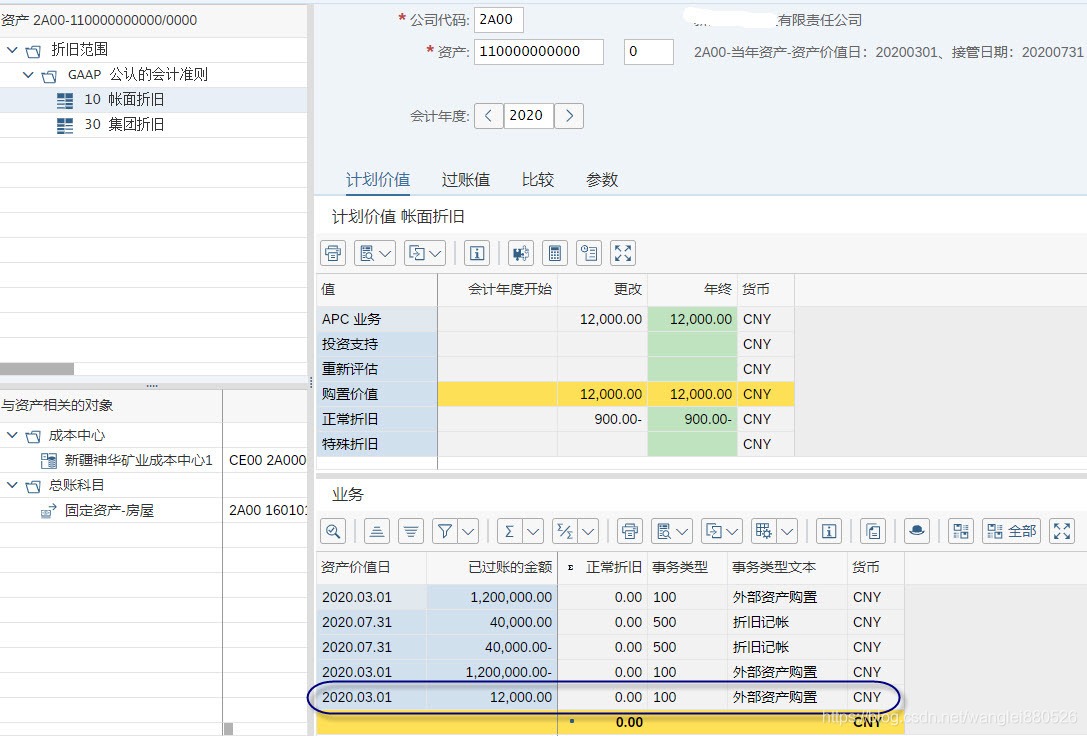Click the export icon in planned values toolbar

pyautogui.click(x=417, y=254)
